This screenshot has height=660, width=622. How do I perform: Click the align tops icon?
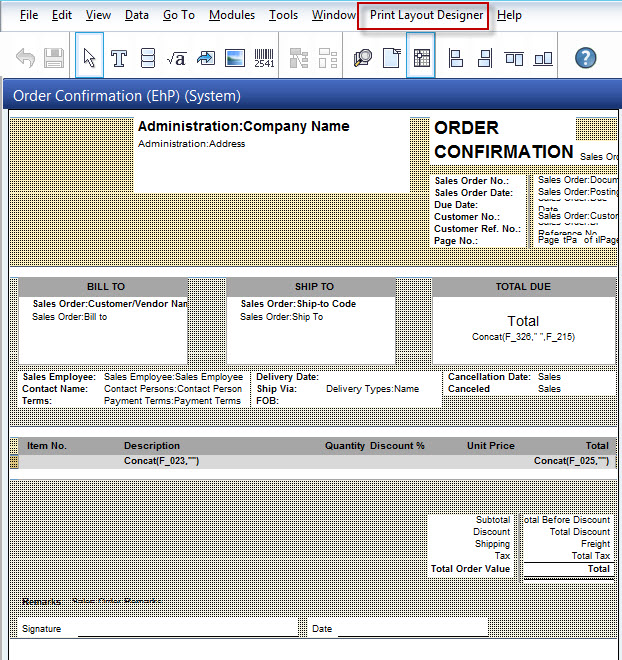coord(514,59)
